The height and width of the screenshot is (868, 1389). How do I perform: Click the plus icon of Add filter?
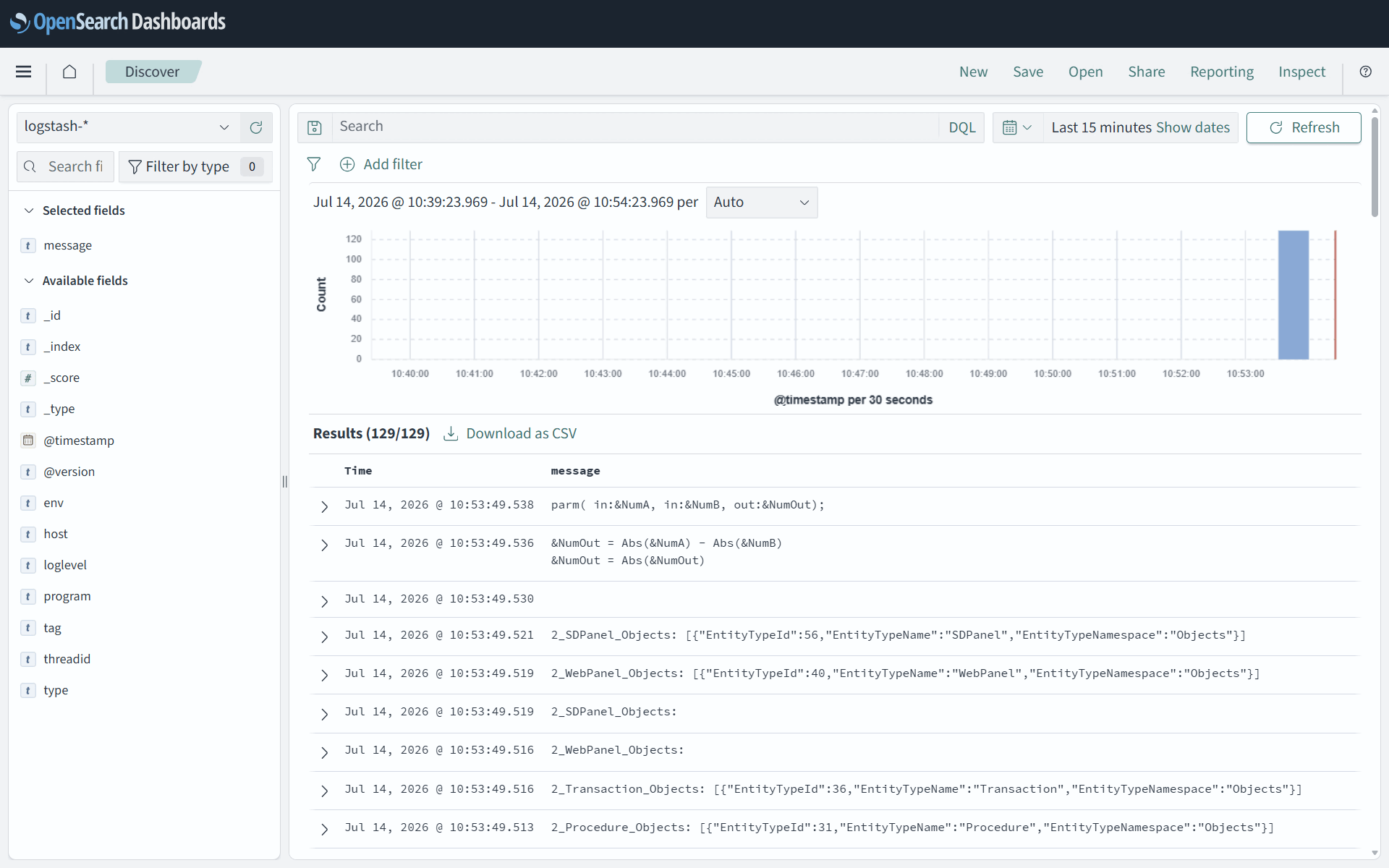click(347, 164)
